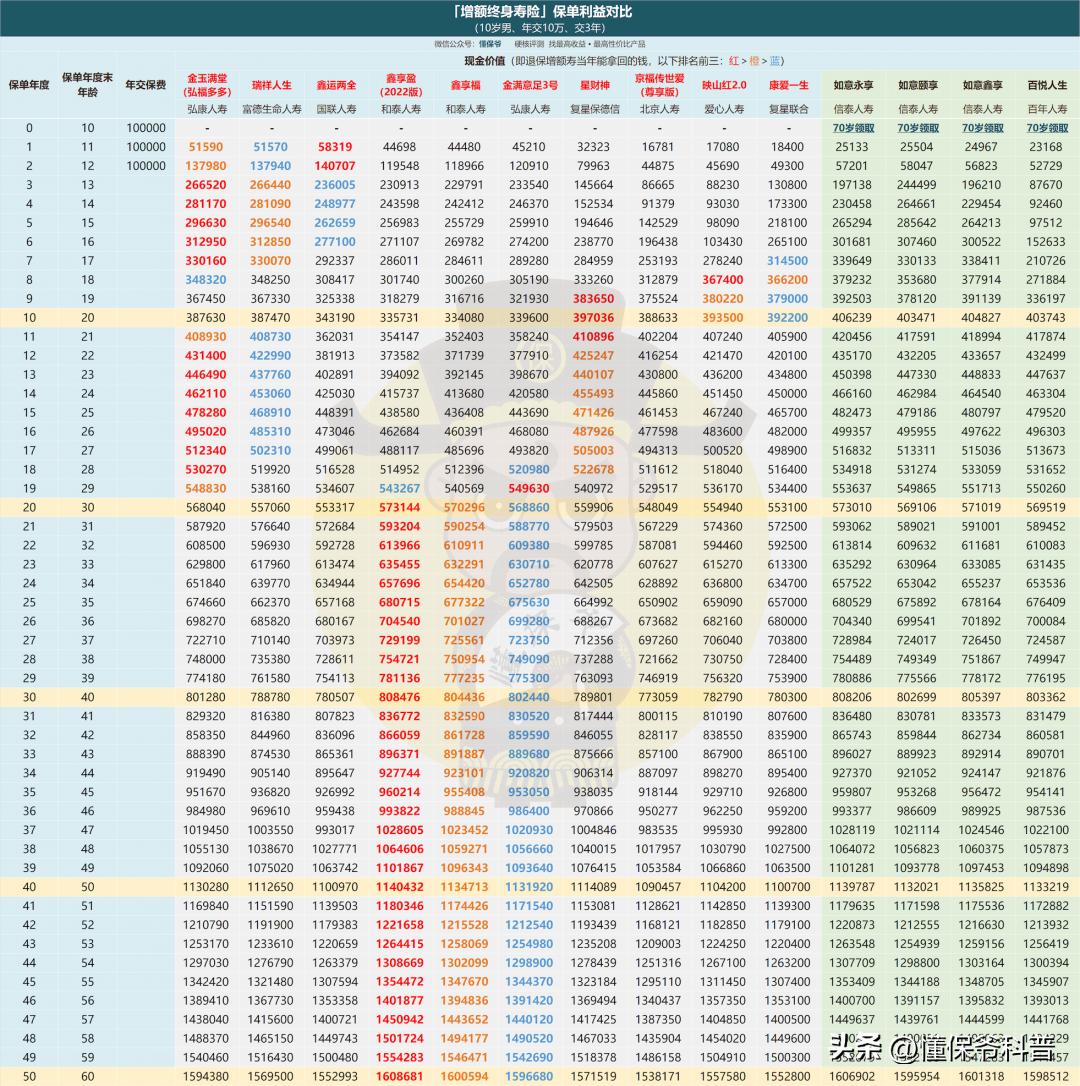
Task: Click the 鑫运两全 product header
Action: [x=336, y=85]
